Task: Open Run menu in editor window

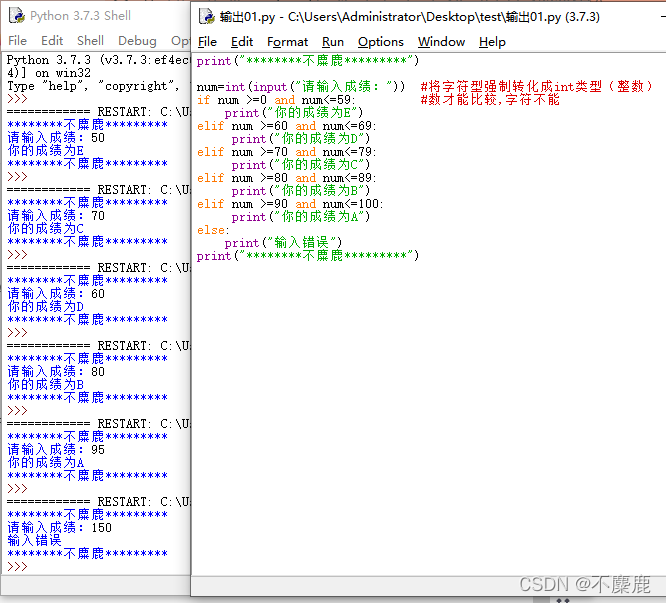Action: click(x=333, y=42)
